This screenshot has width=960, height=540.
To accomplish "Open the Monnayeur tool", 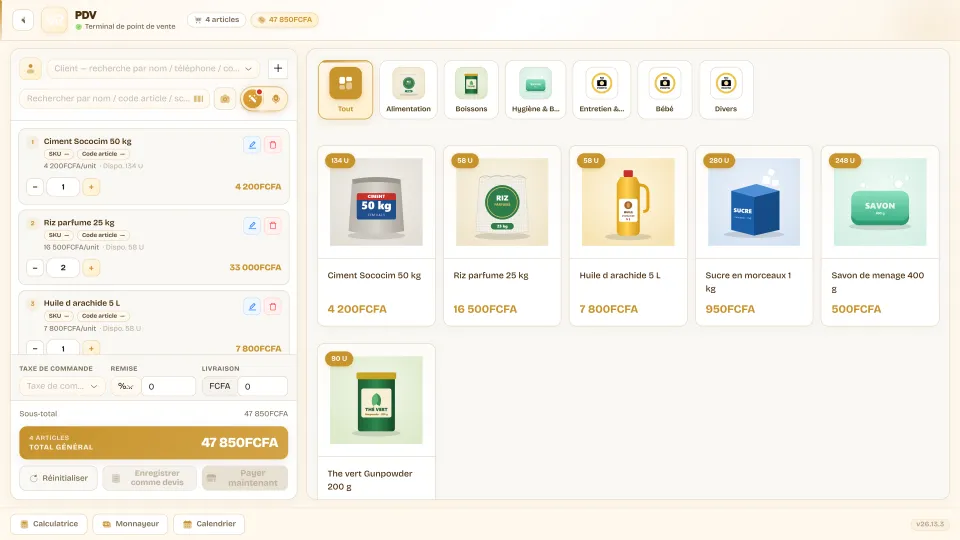I will pos(130,524).
